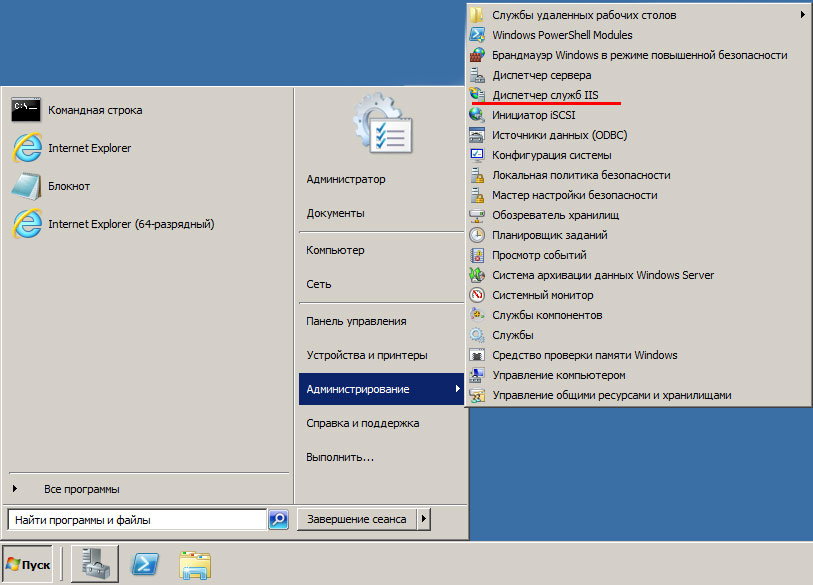Launch Internet Explorer (64-разрядный)
This screenshot has height=585, width=813.
[26, 224]
